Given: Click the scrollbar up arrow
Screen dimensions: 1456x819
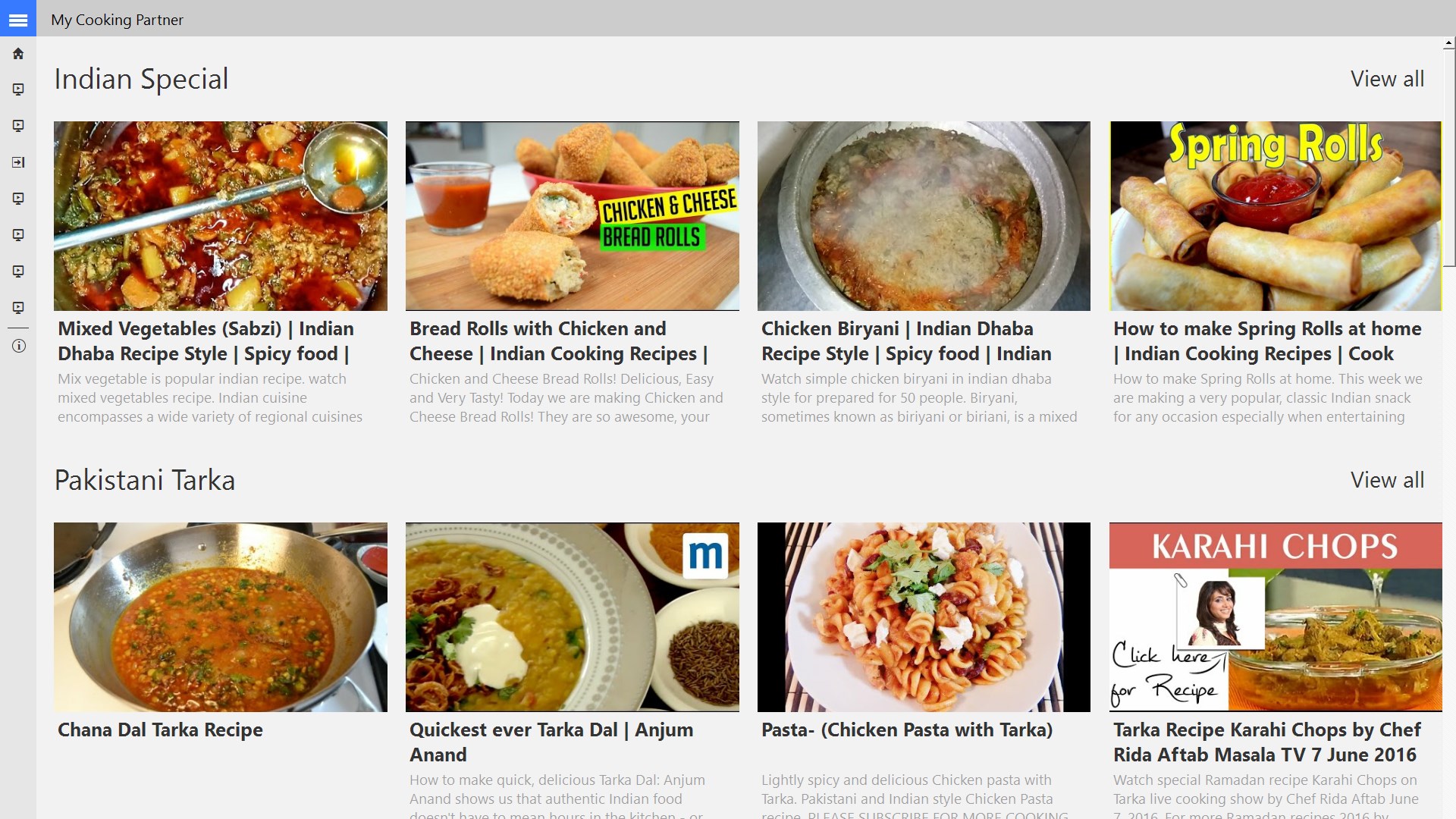Looking at the screenshot, I should click(1448, 44).
